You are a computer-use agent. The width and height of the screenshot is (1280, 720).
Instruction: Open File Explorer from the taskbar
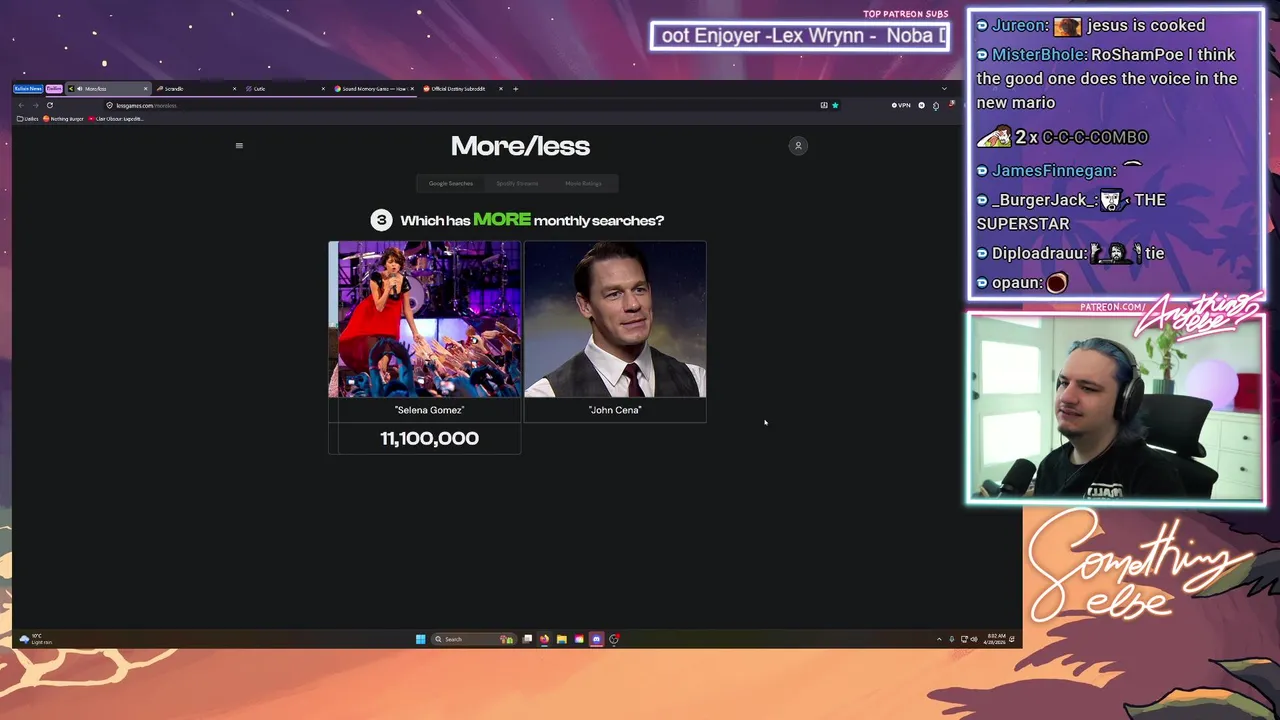click(x=561, y=639)
